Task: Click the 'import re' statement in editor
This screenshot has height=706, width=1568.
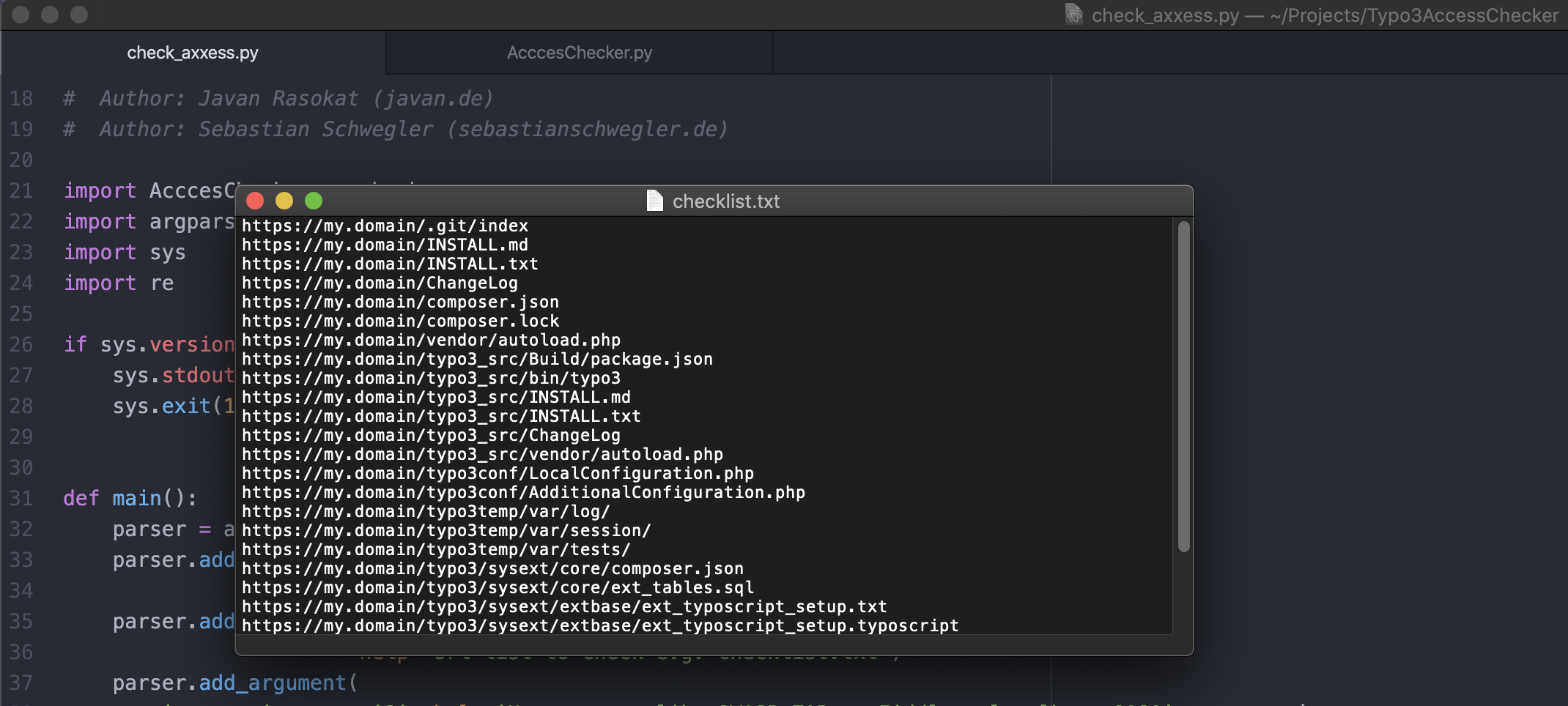Action: [x=119, y=283]
